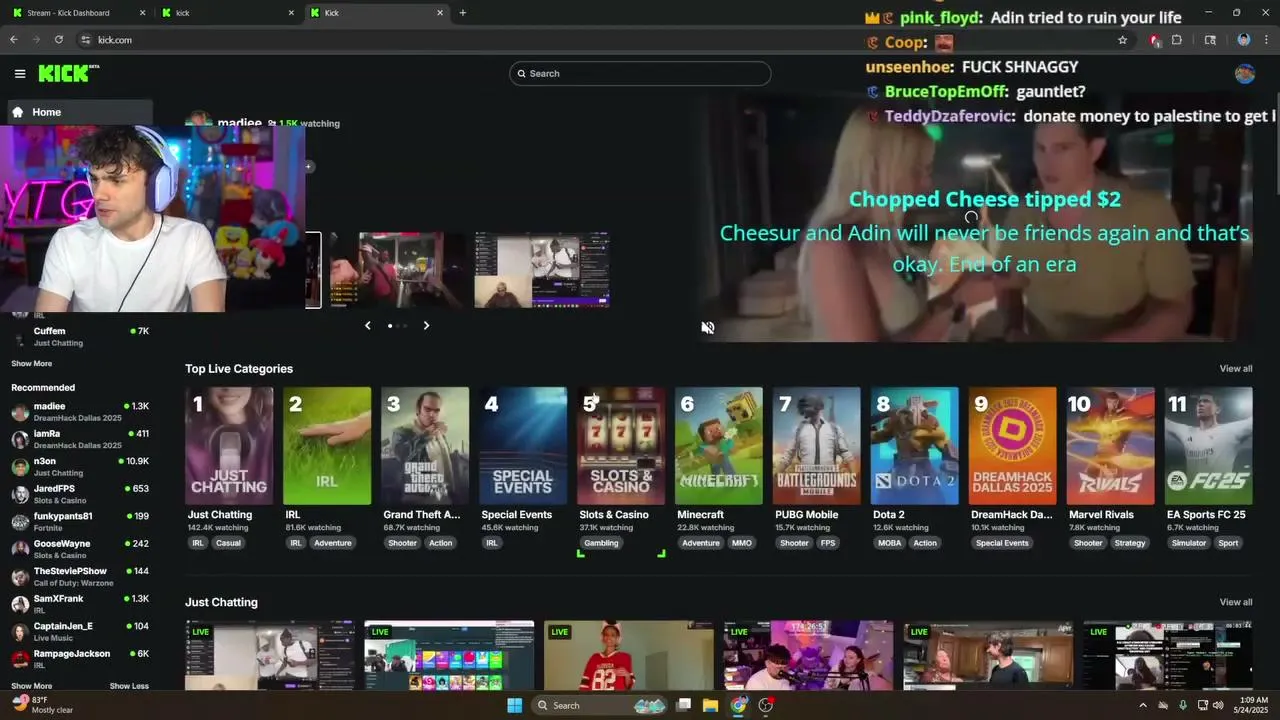Click the Kick logo
The width and height of the screenshot is (1280, 720).
tap(68, 73)
